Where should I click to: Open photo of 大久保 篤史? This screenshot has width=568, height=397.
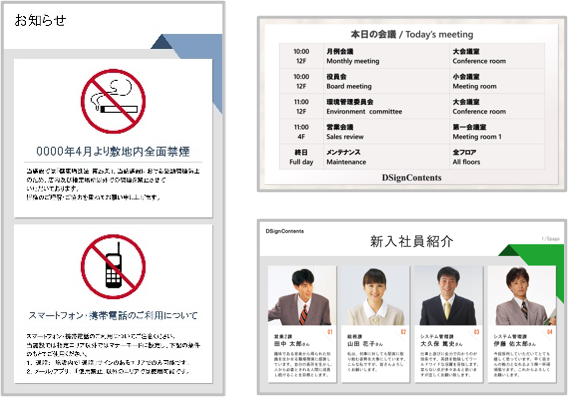pyautogui.click(x=448, y=296)
